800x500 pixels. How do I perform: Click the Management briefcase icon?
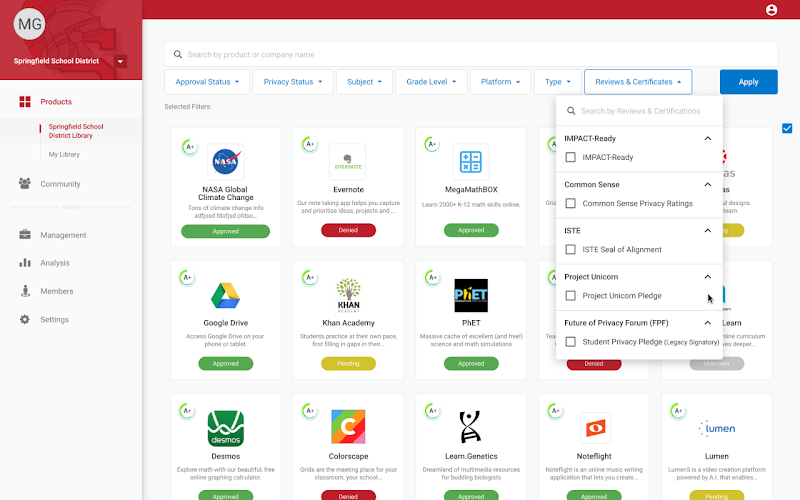[x=24, y=235]
